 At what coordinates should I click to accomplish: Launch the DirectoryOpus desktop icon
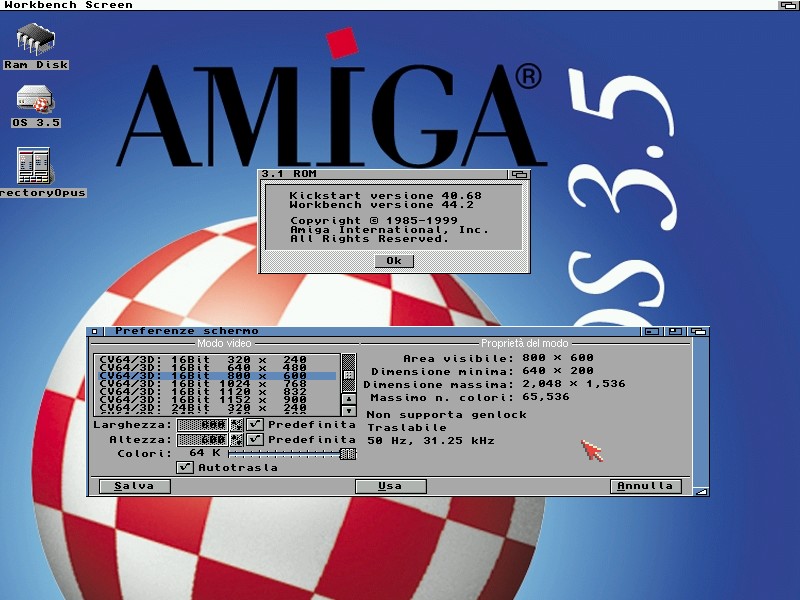point(34,166)
